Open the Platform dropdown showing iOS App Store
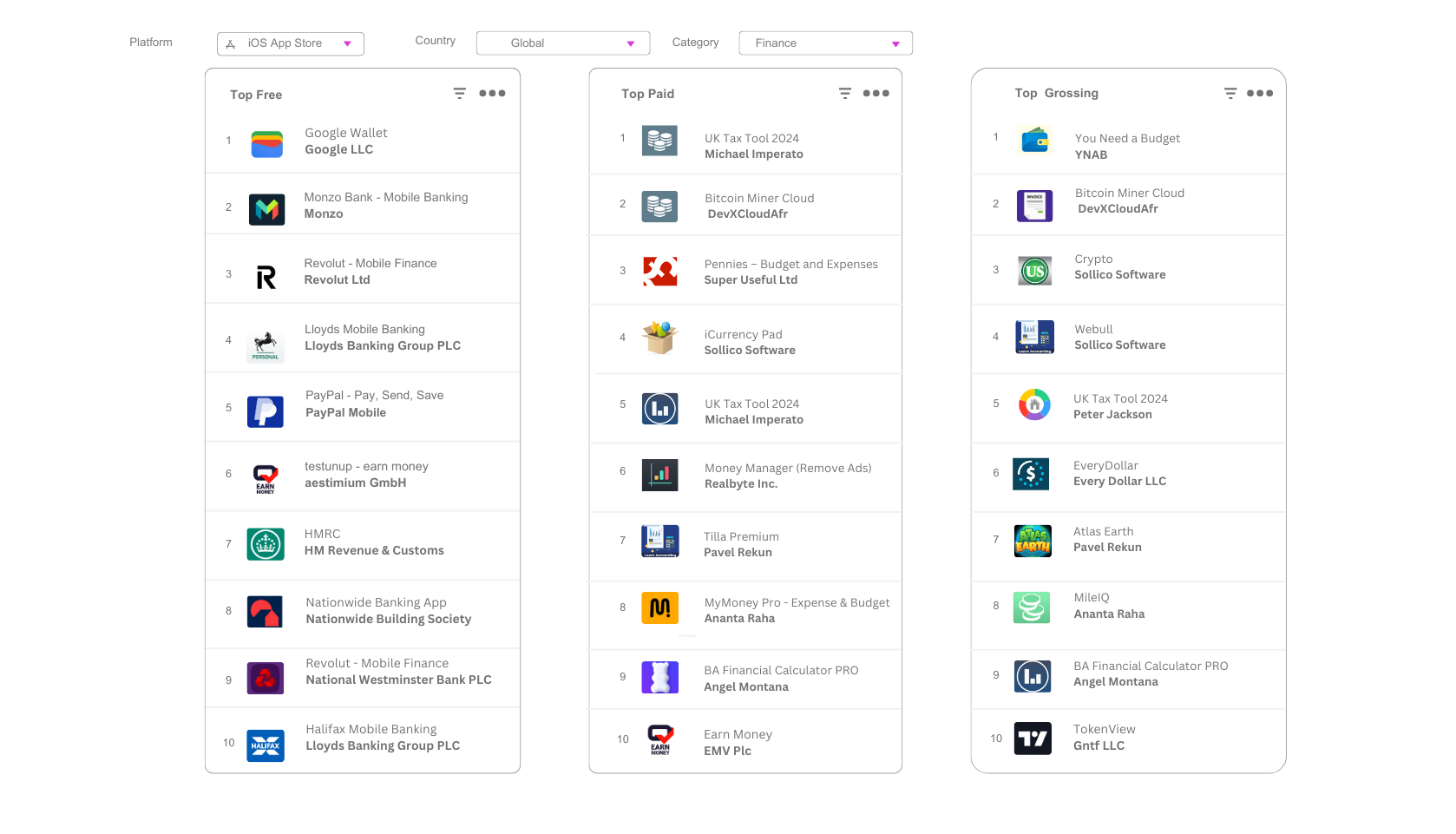This screenshot has width=1456, height=834. point(290,43)
